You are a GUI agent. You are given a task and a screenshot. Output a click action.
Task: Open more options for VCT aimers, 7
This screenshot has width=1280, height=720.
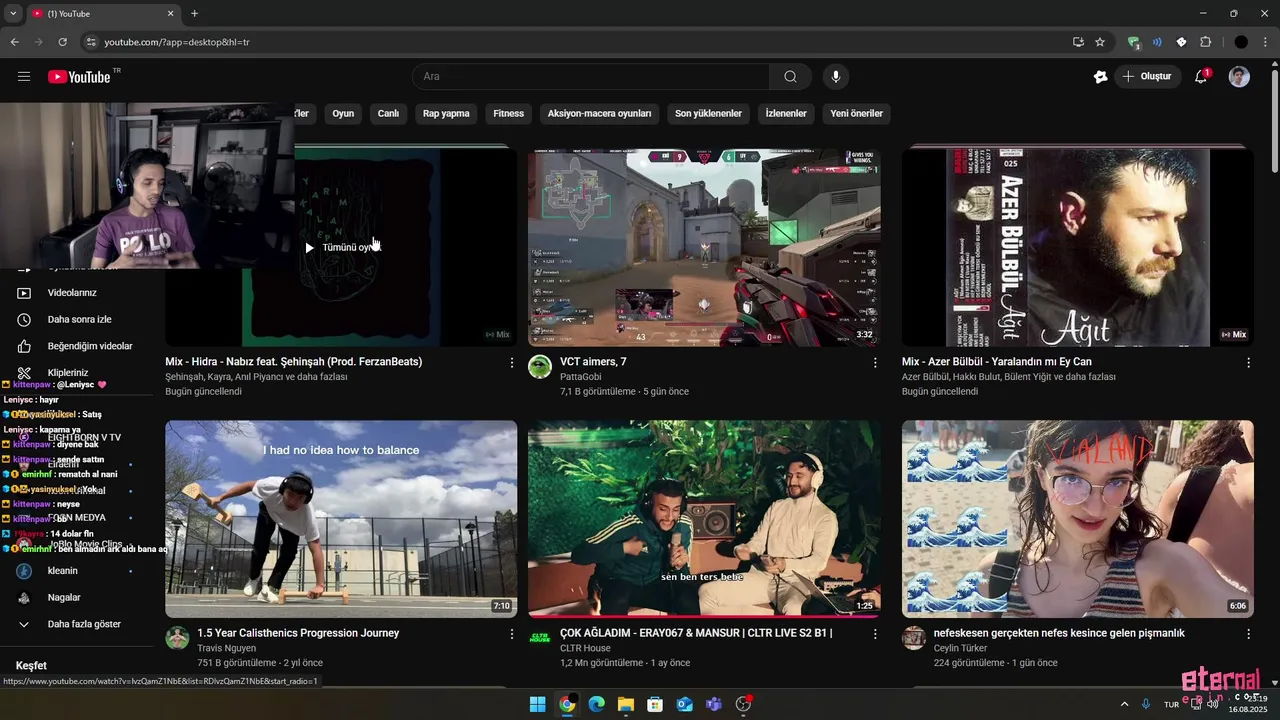[x=875, y=363]
